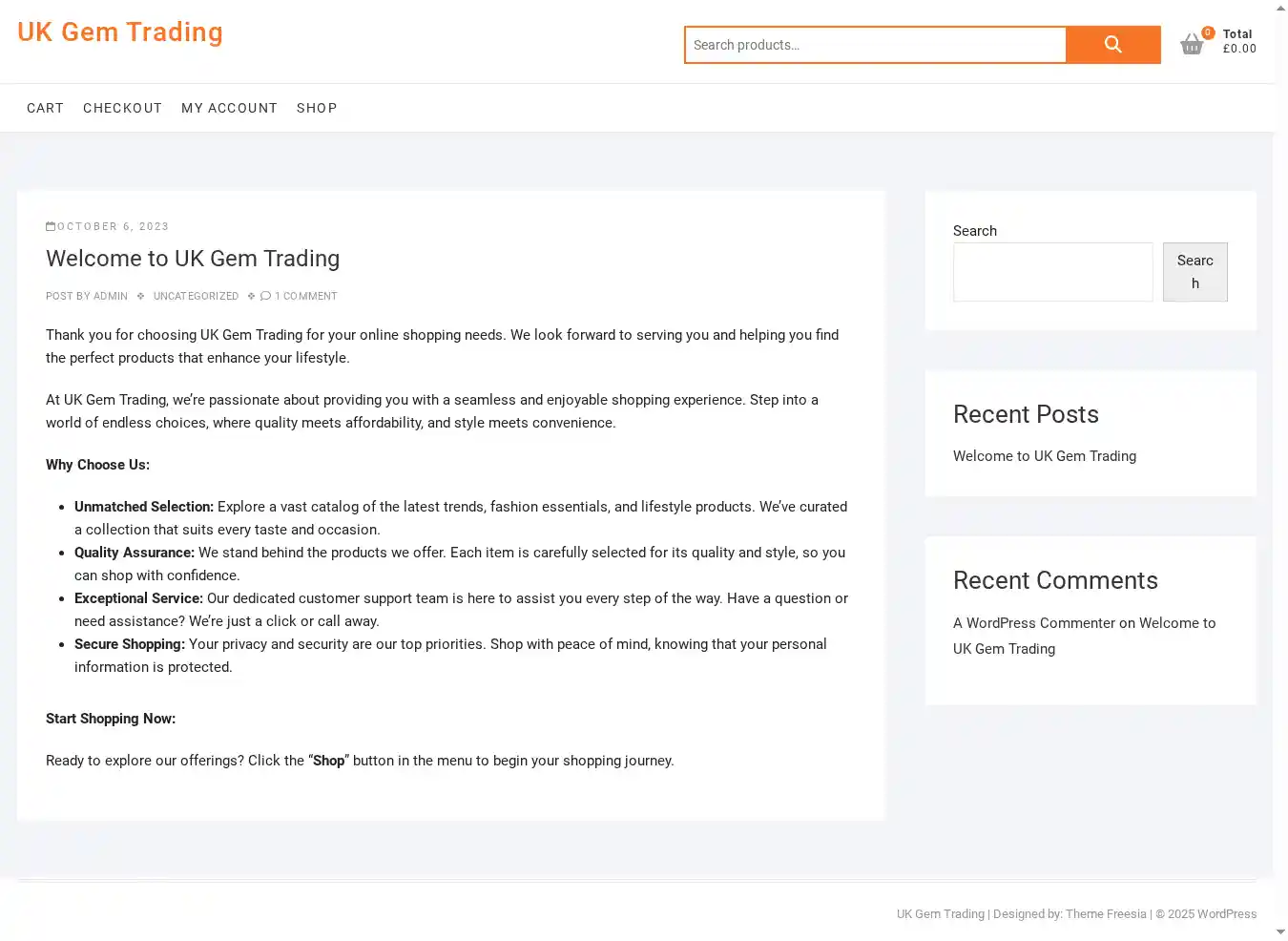Click the UK Gem Trading site logo

tap(120, 32)
